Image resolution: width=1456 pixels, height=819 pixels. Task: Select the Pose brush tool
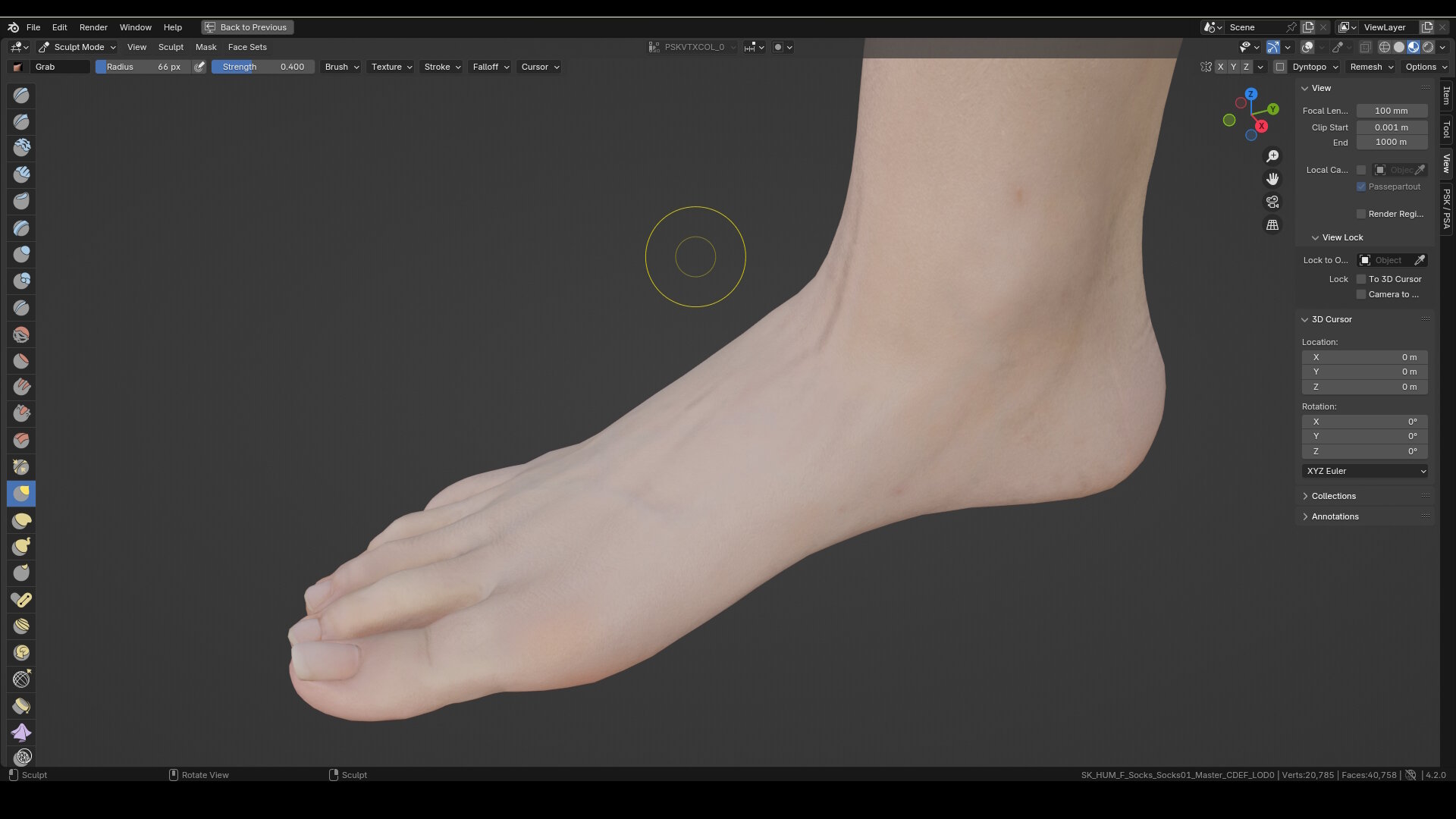pyautogui.click(x=21, y=599)
